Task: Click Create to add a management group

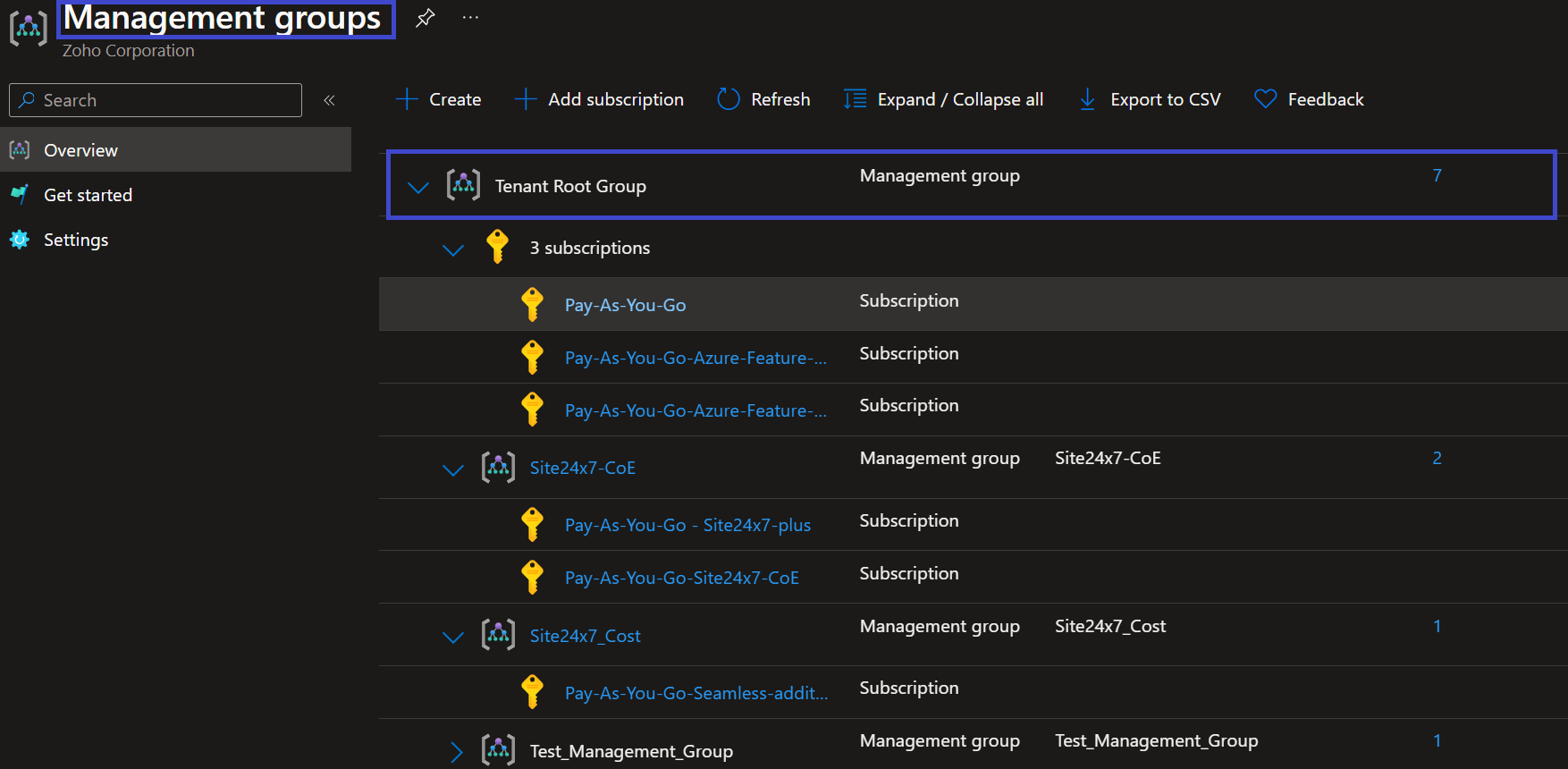Action: coord(439,99)
